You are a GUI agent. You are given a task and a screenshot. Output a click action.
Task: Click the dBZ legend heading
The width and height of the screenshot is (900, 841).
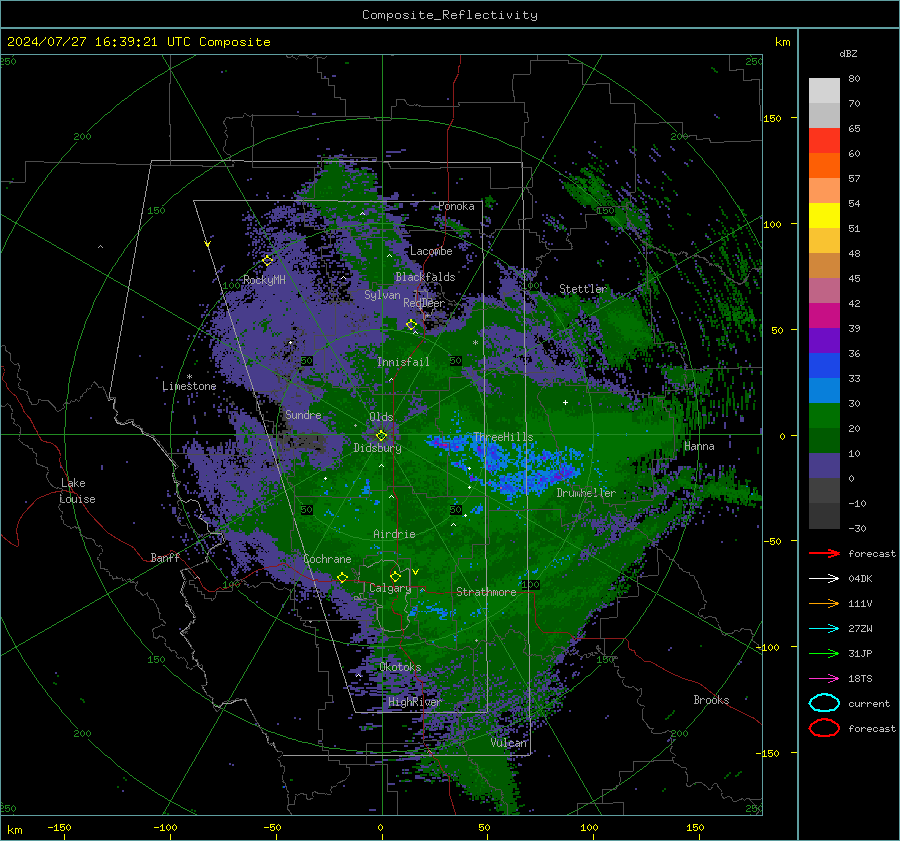[x=848, y=53]
